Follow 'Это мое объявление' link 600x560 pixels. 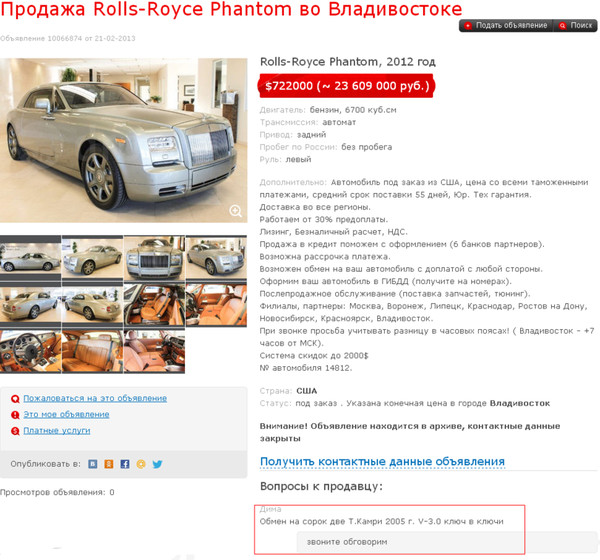[66, 414]
